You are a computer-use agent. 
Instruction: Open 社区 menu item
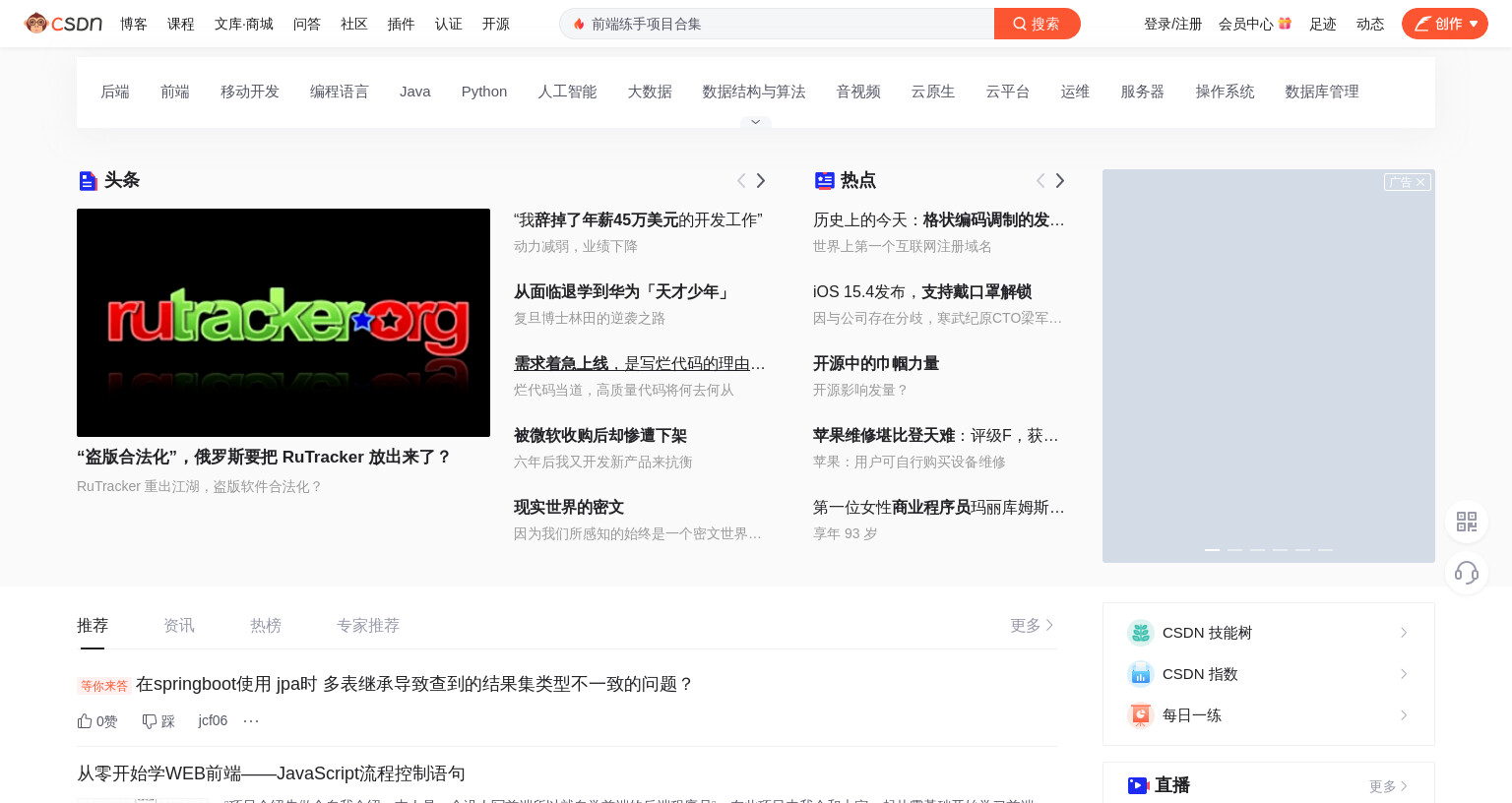354,24
